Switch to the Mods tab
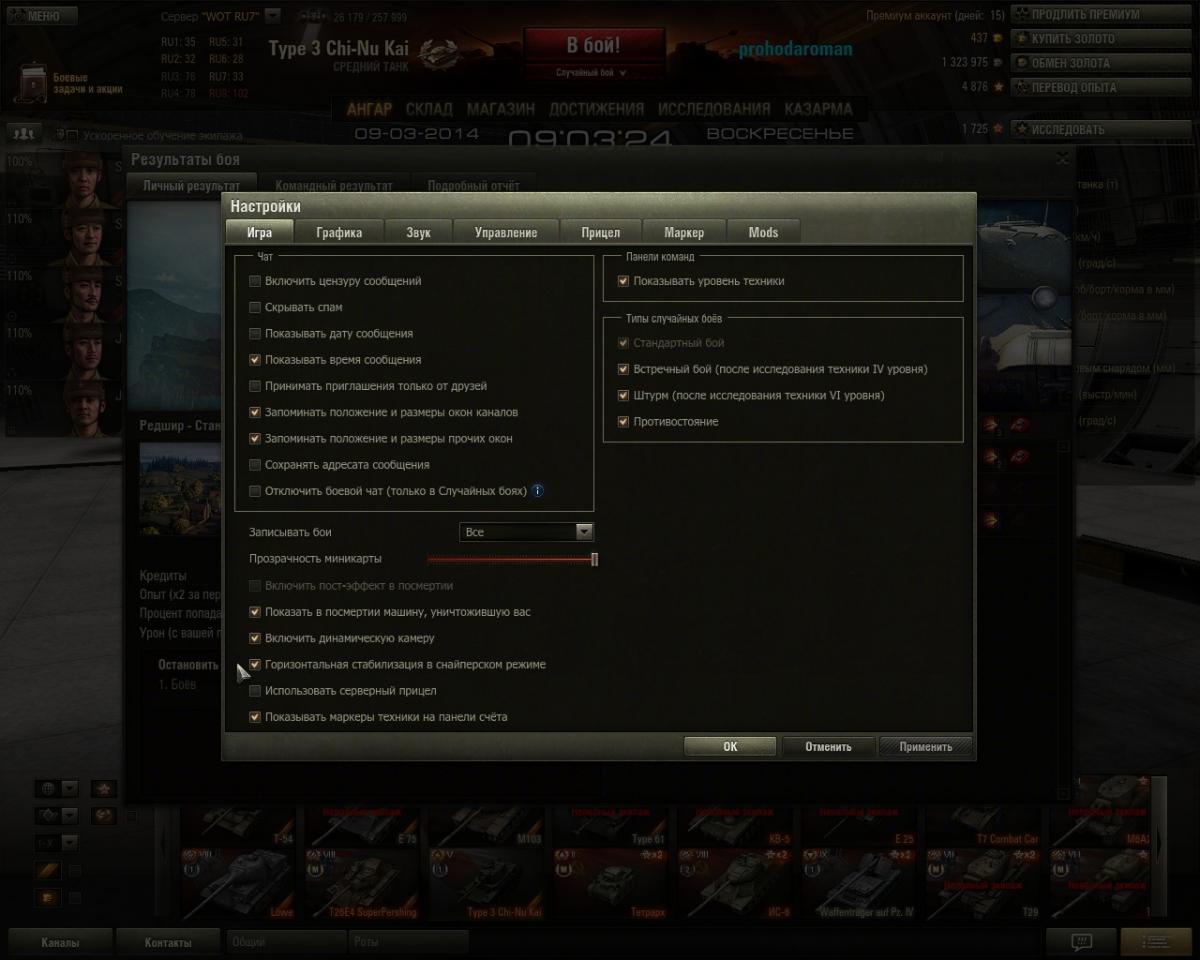 coord(763,232)
